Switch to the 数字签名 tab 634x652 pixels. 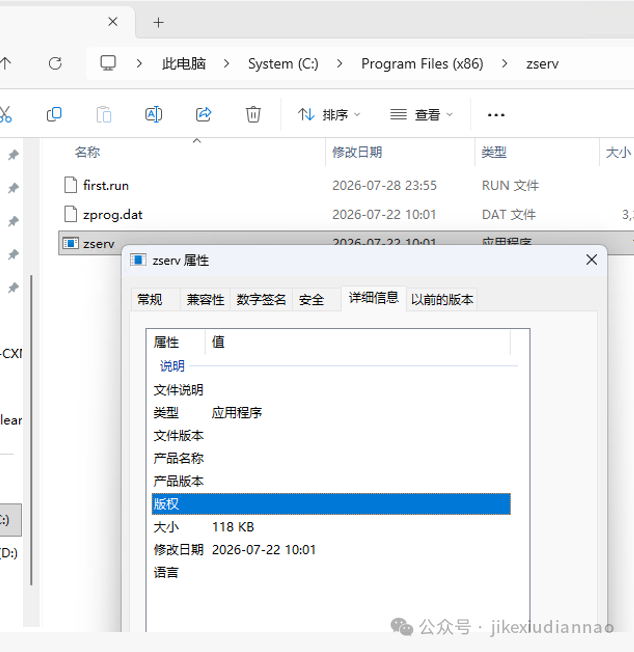[x=261, y=299]
